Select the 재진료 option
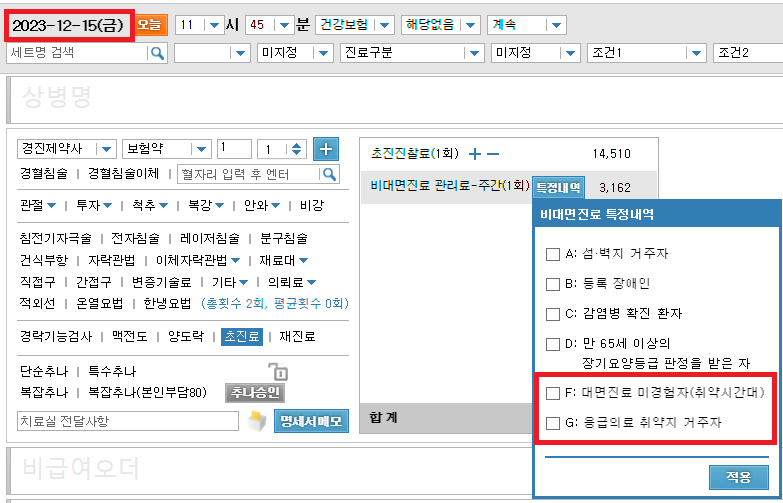This screenshot has height=503, width=783. pyautogui.click(x=297, y=337)
